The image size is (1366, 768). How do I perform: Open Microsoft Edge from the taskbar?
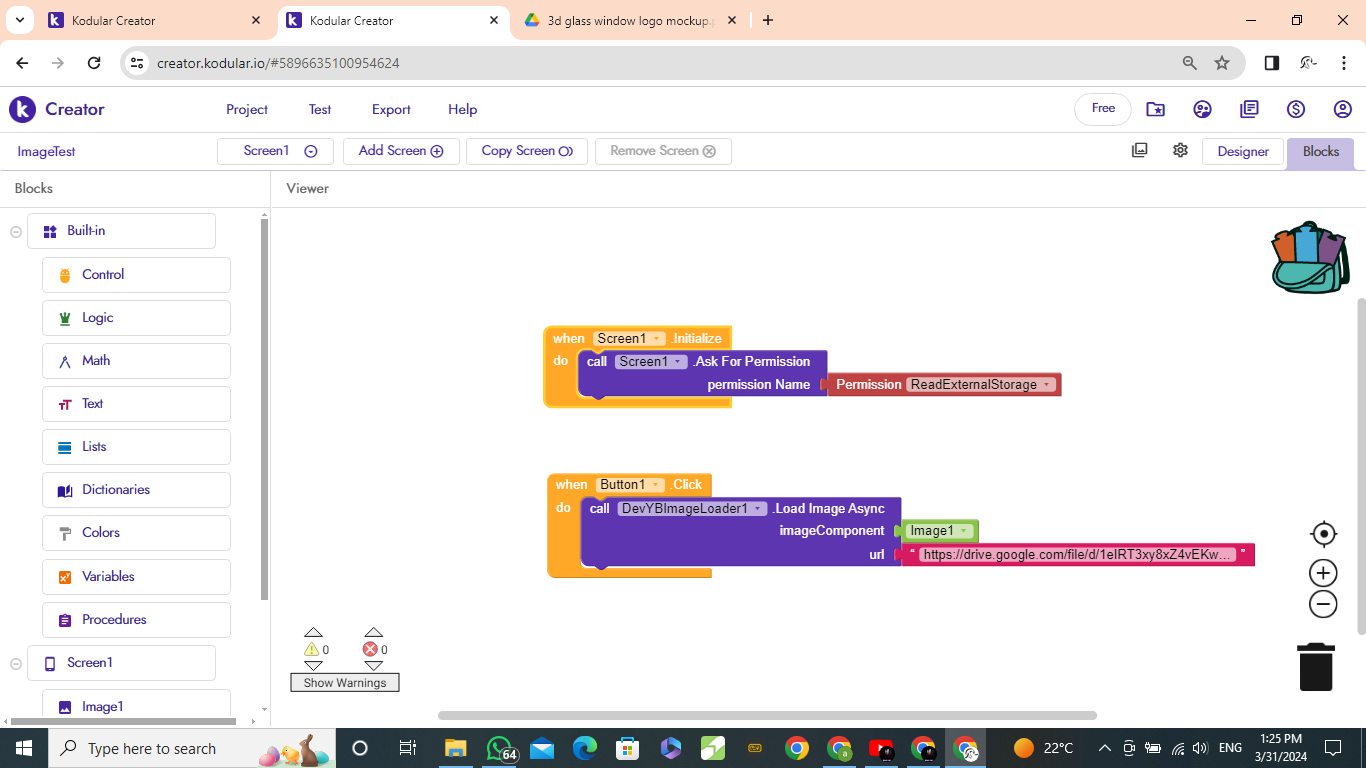point(585,748)
